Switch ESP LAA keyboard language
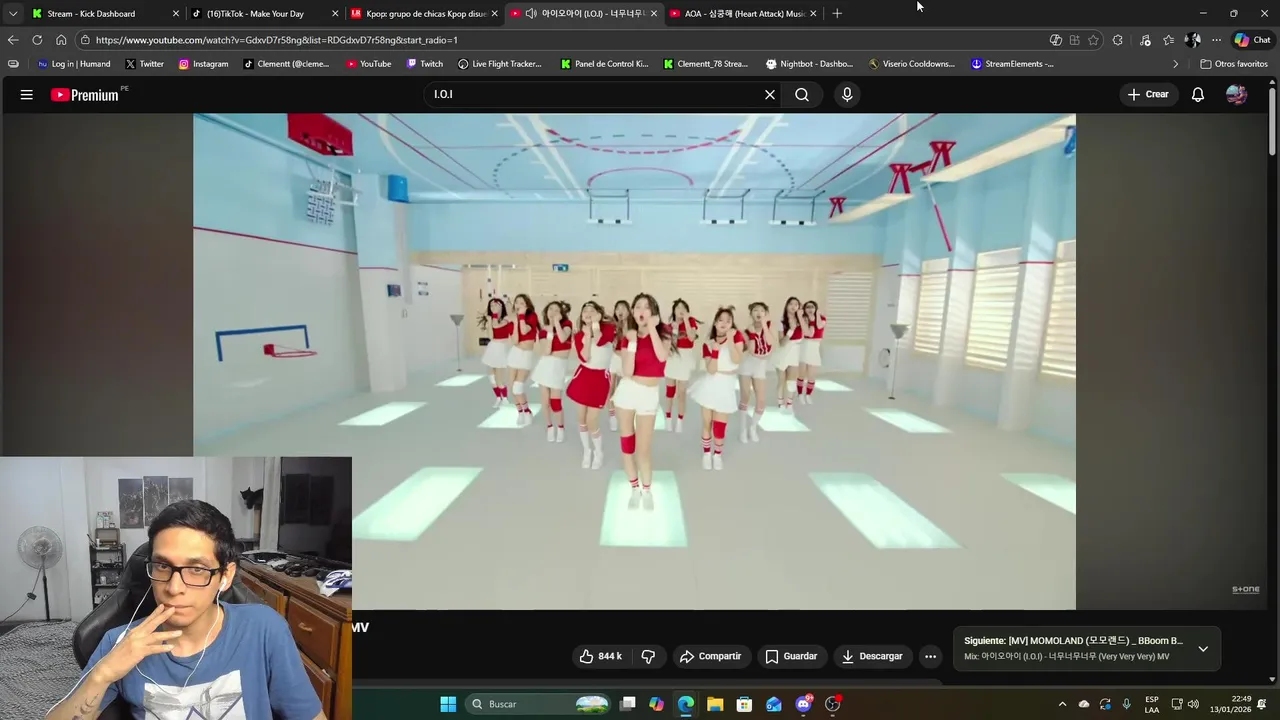1280x720 pixels. pyautogui.click(x=1152, y=704)
